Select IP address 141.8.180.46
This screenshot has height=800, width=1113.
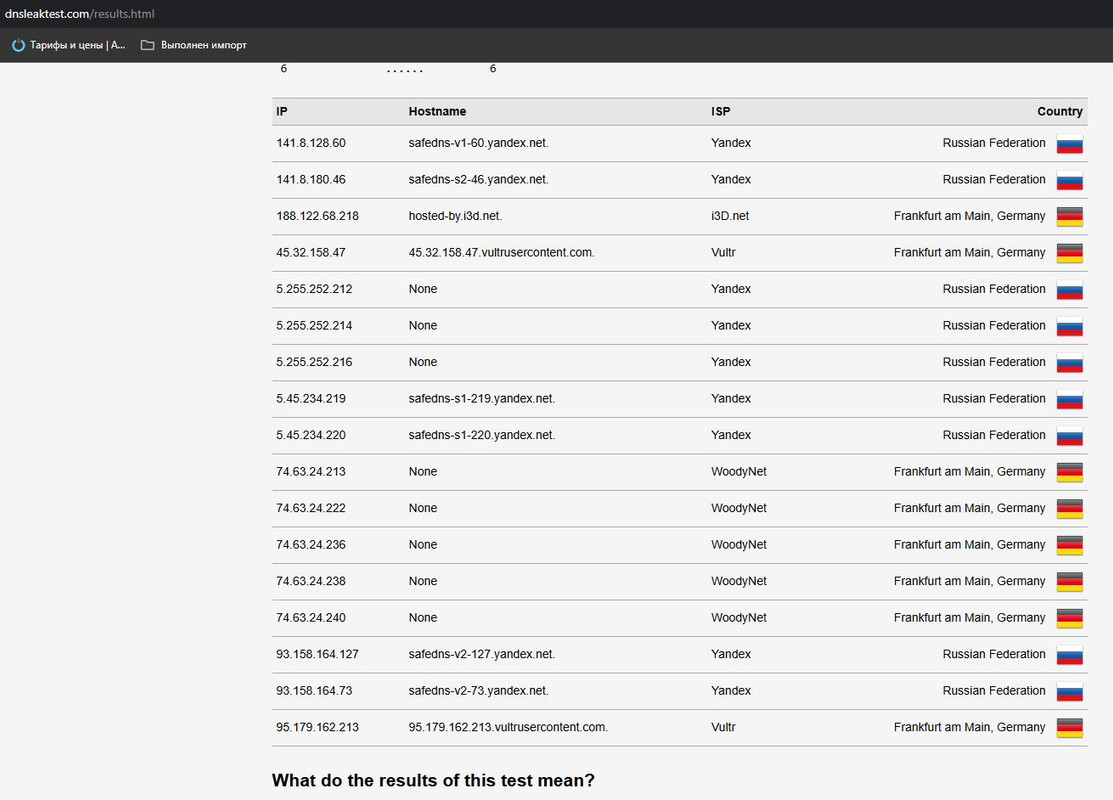click(x=311, y=180)
